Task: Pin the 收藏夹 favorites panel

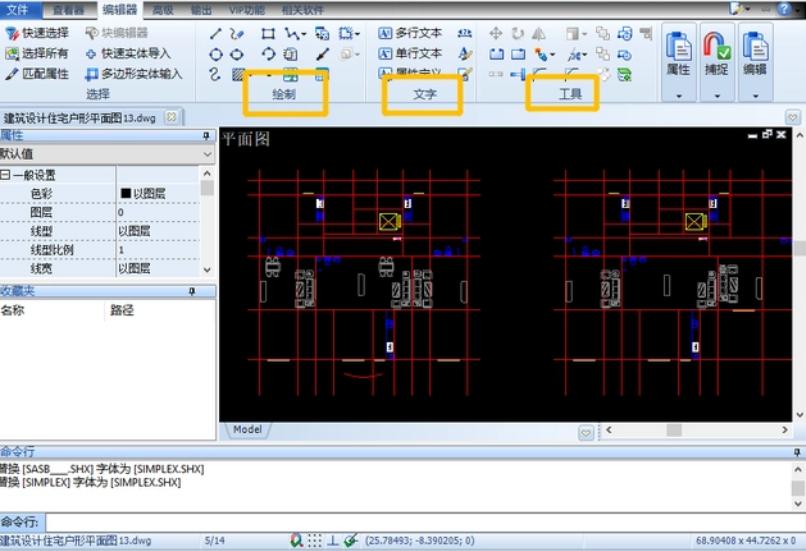Action: pyautogui.click(x=192, y=291)
